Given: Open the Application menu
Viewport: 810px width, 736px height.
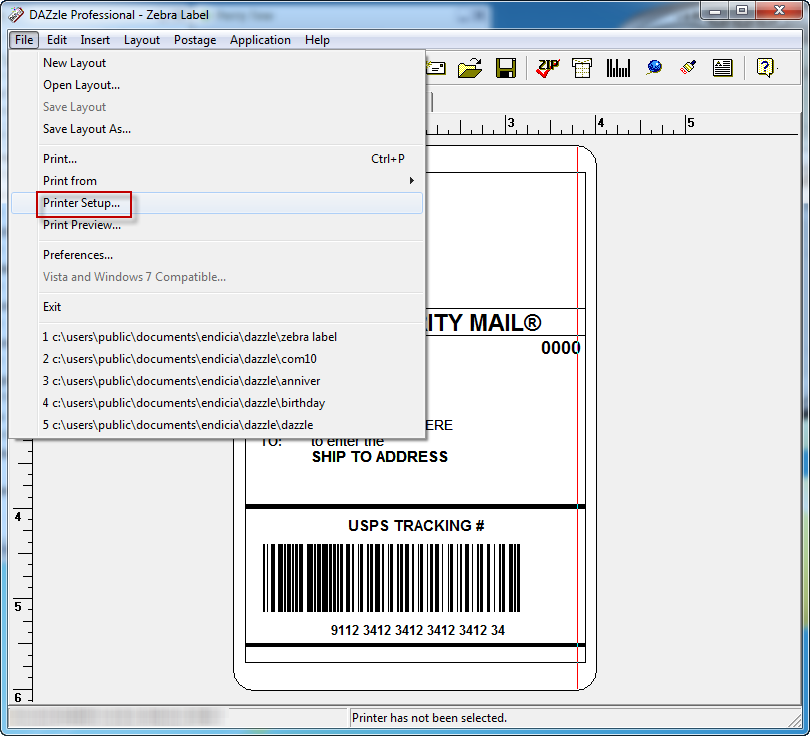Looking at the screenshot, I should click(x=260, y=40).
